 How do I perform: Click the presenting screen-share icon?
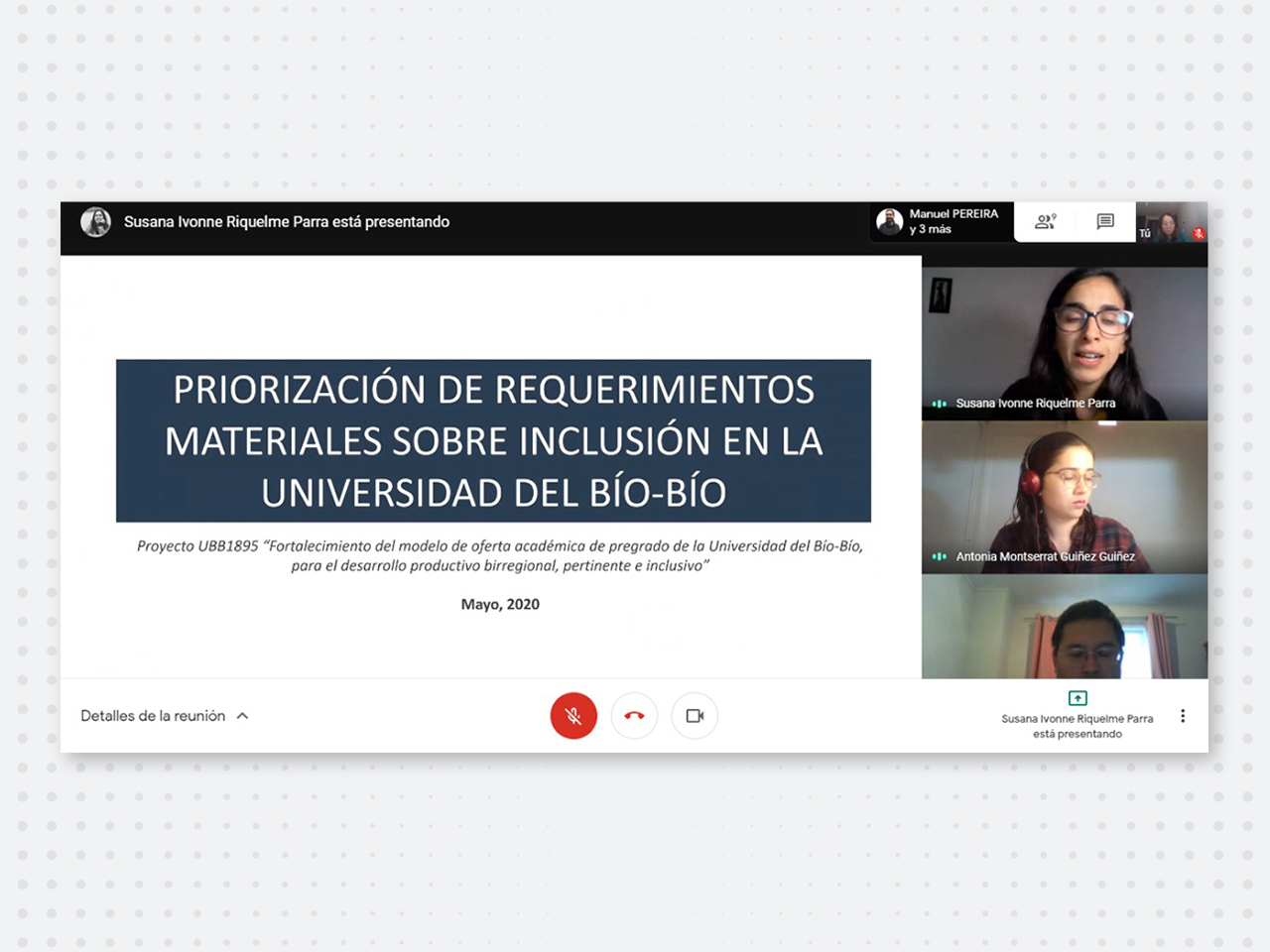click(x=1078, y=698)
